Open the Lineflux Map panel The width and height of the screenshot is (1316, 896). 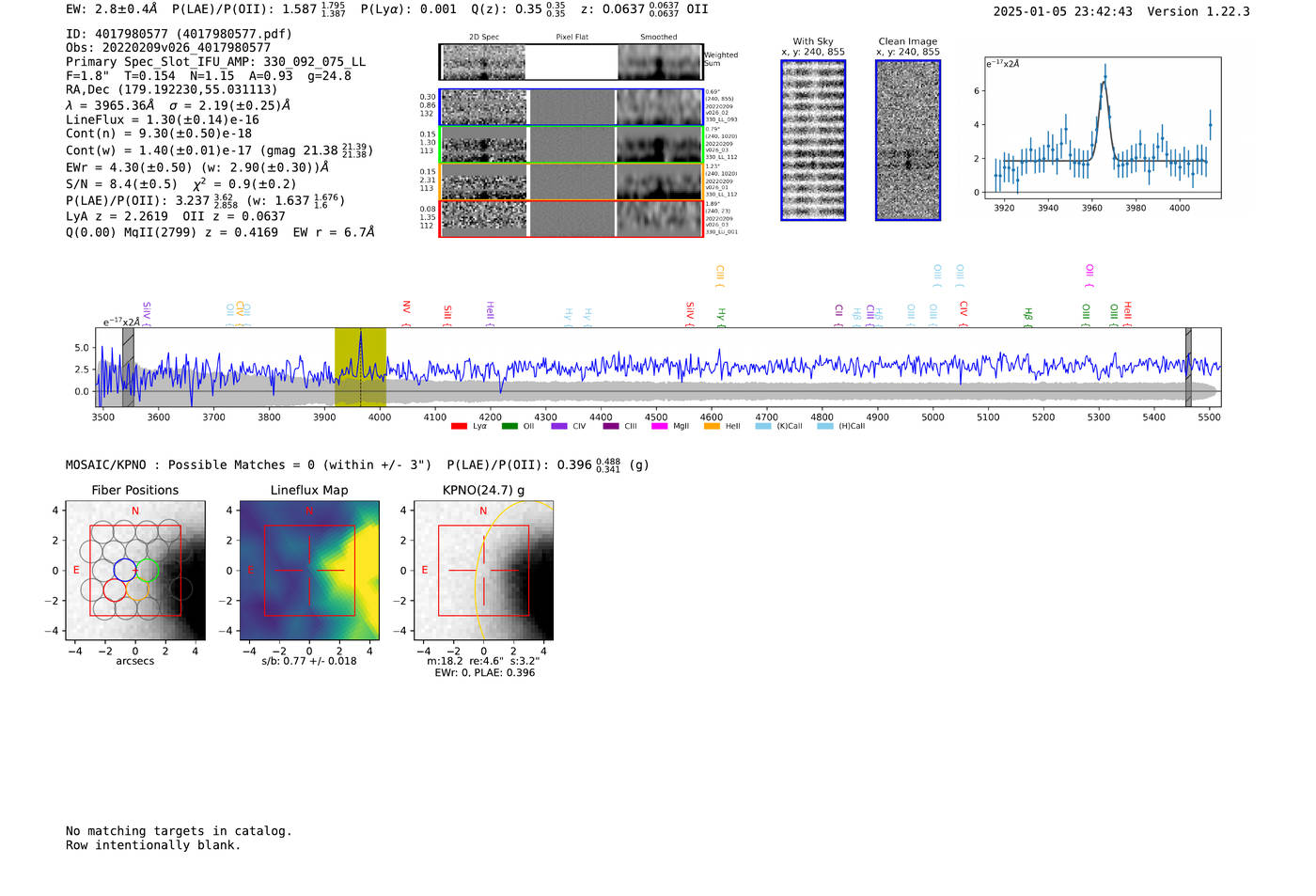point(309,571)
